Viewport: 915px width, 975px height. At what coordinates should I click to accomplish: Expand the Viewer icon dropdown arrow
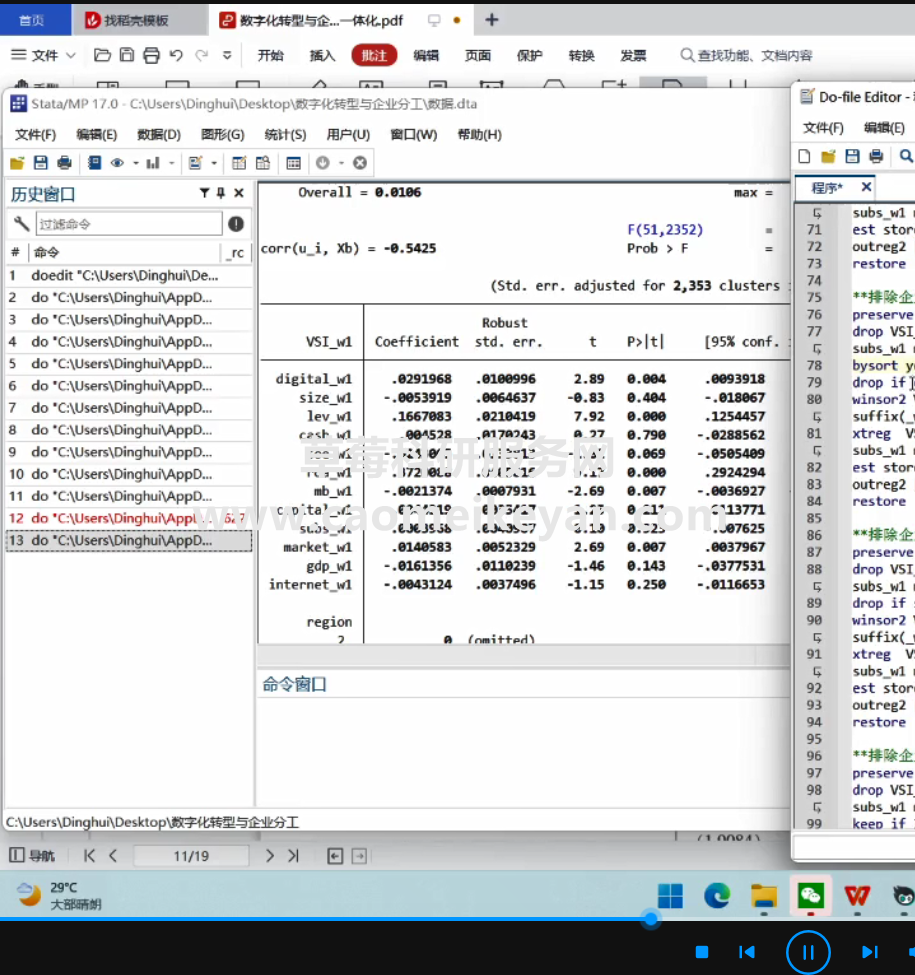(x=136, y=164)
